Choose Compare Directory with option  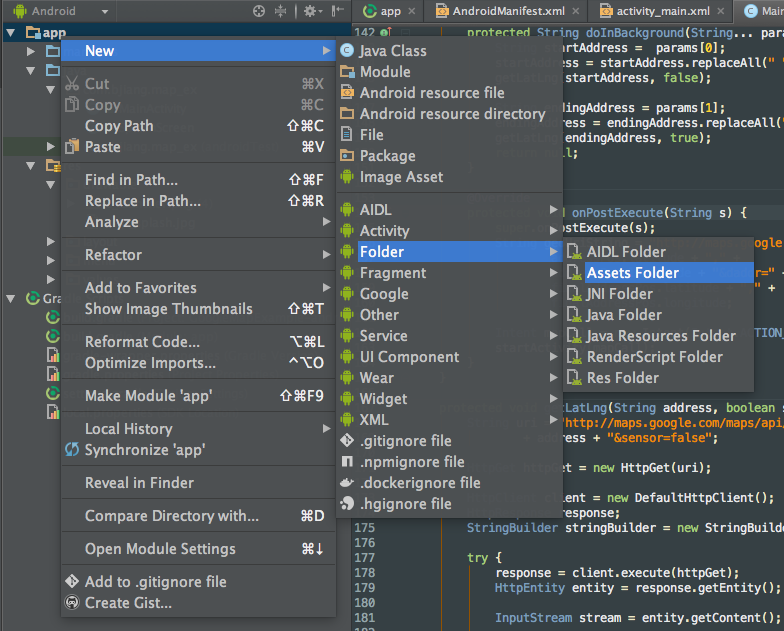[x=198, y=516]
